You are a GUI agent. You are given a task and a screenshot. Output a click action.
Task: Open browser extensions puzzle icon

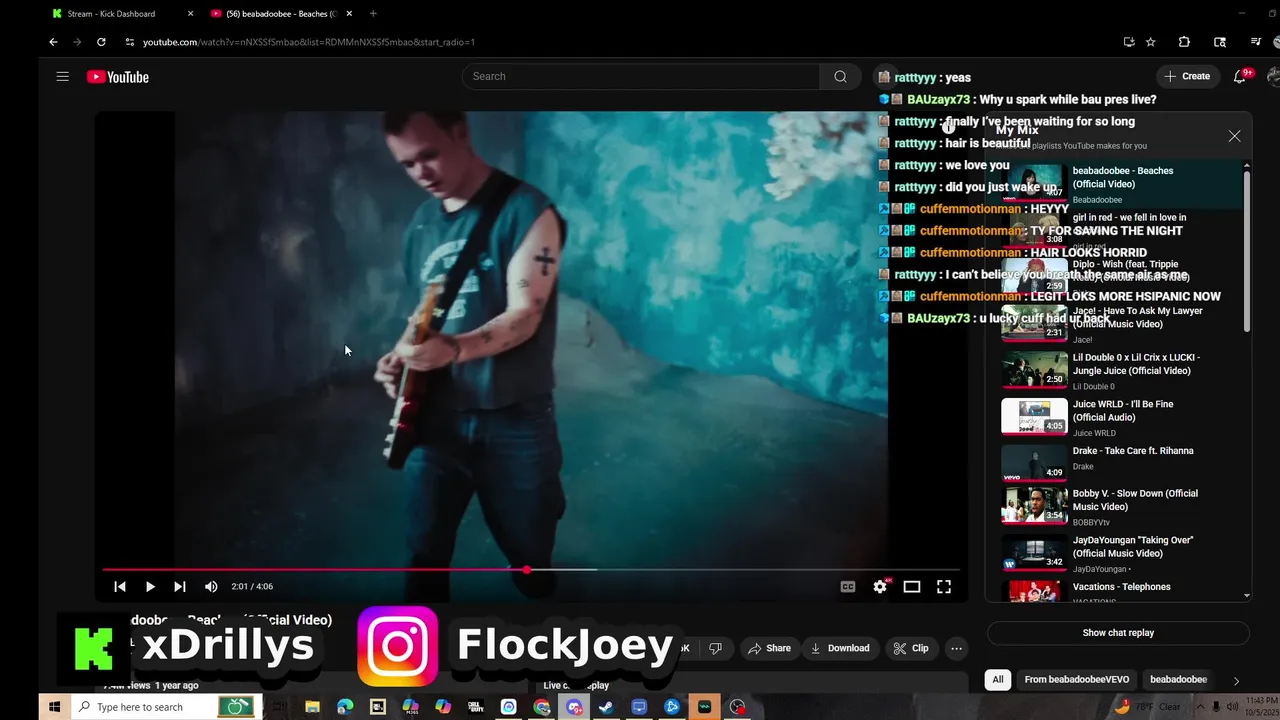(x=1184, y=42)
